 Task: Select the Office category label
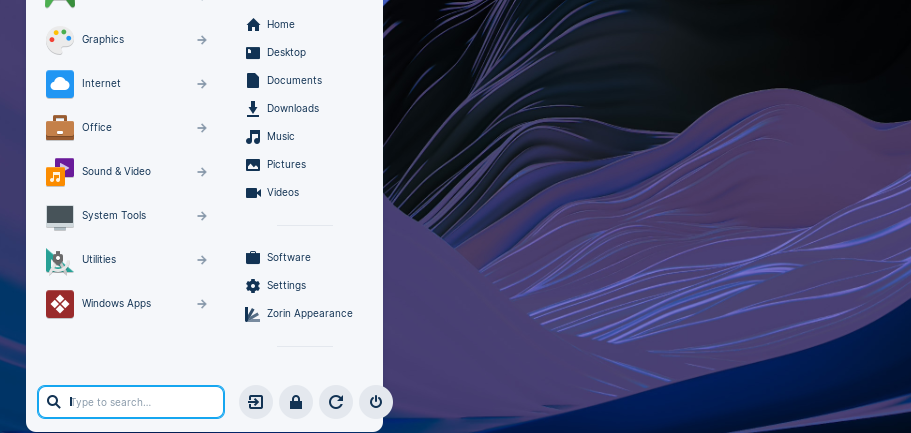point(96,127)
